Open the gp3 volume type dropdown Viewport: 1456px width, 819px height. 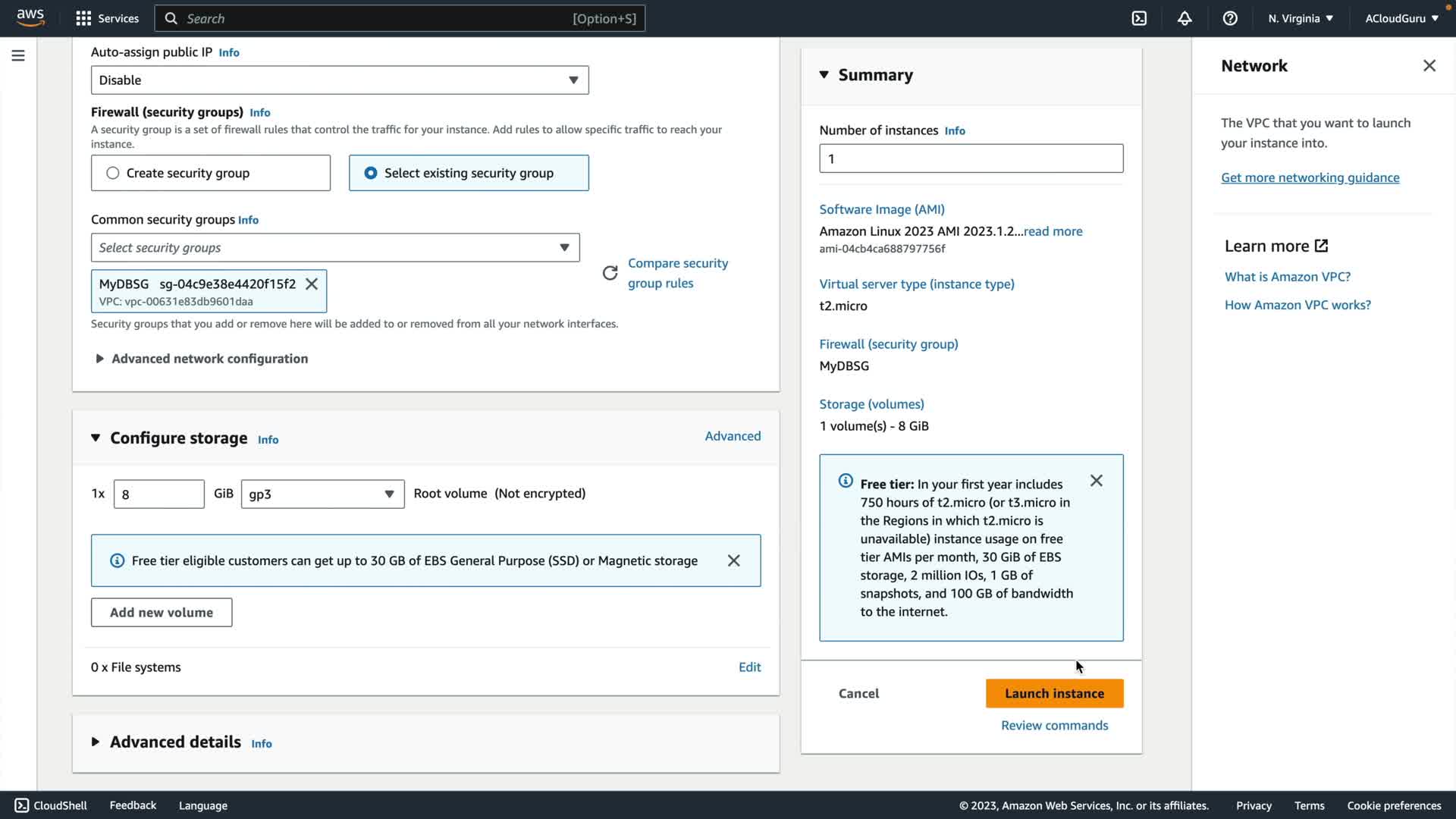click(322, 494)
